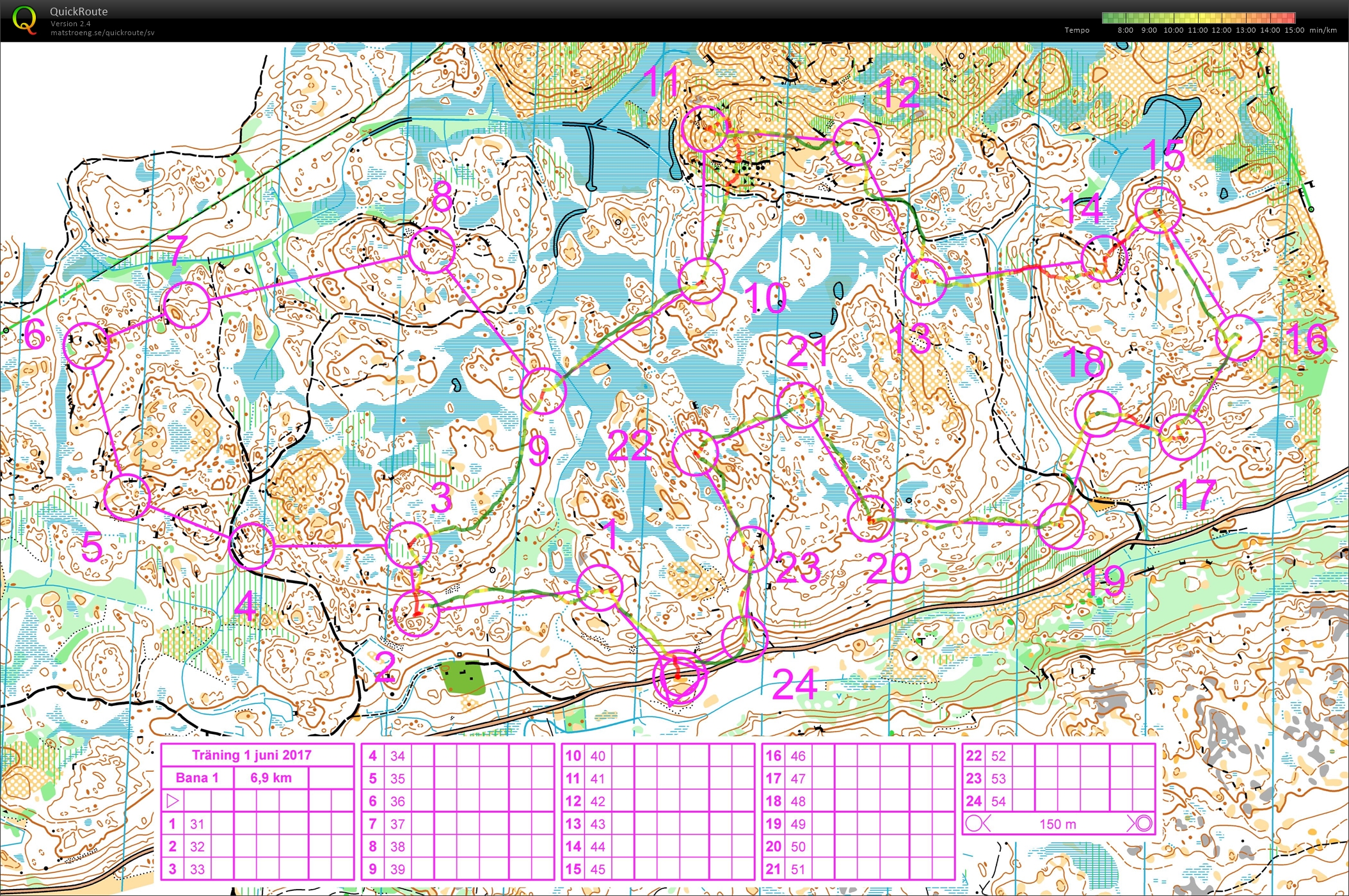The width and height of the screenshot is (1349, 896).
Task: Select control circle 17 on the map
Action: pyautogui.click(x=1182, y=437)
